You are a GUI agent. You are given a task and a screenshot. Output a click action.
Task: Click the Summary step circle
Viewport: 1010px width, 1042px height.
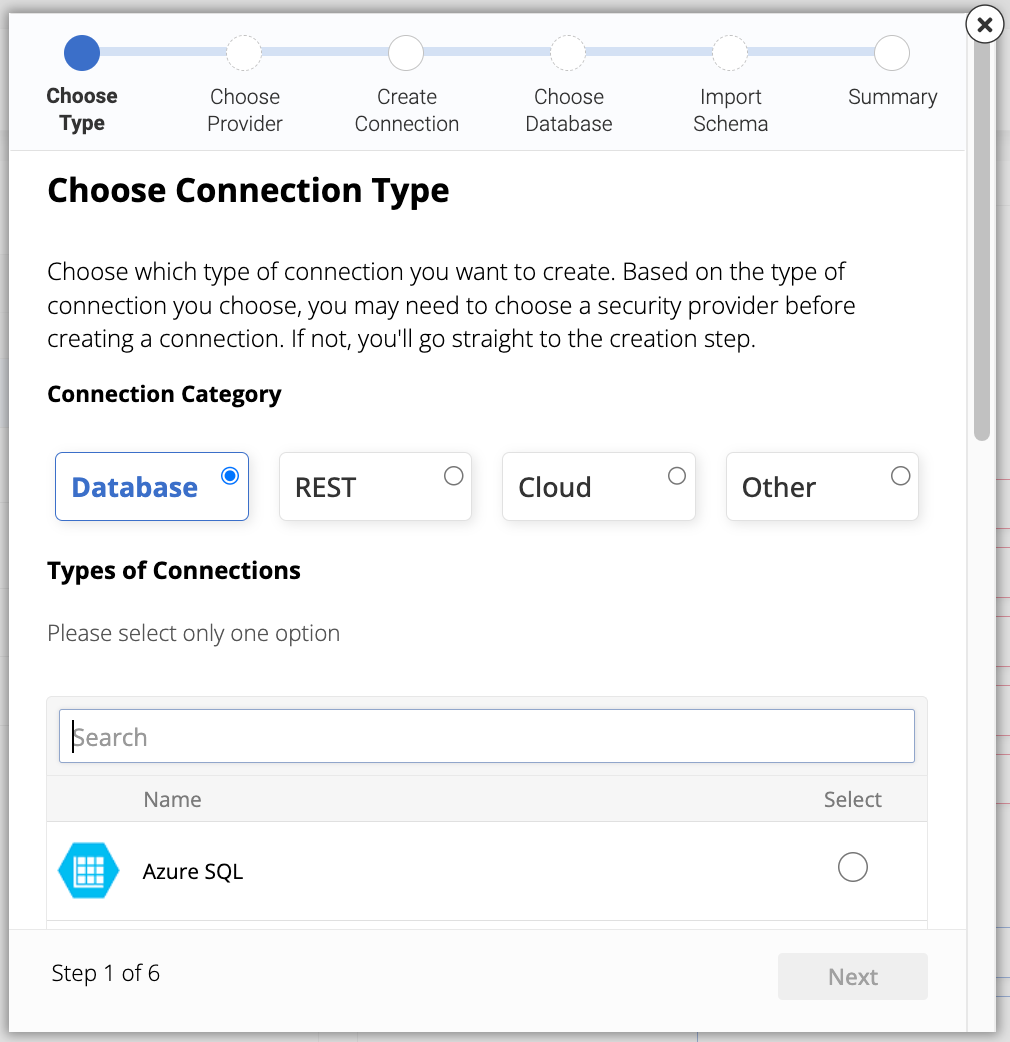[892, 52]
